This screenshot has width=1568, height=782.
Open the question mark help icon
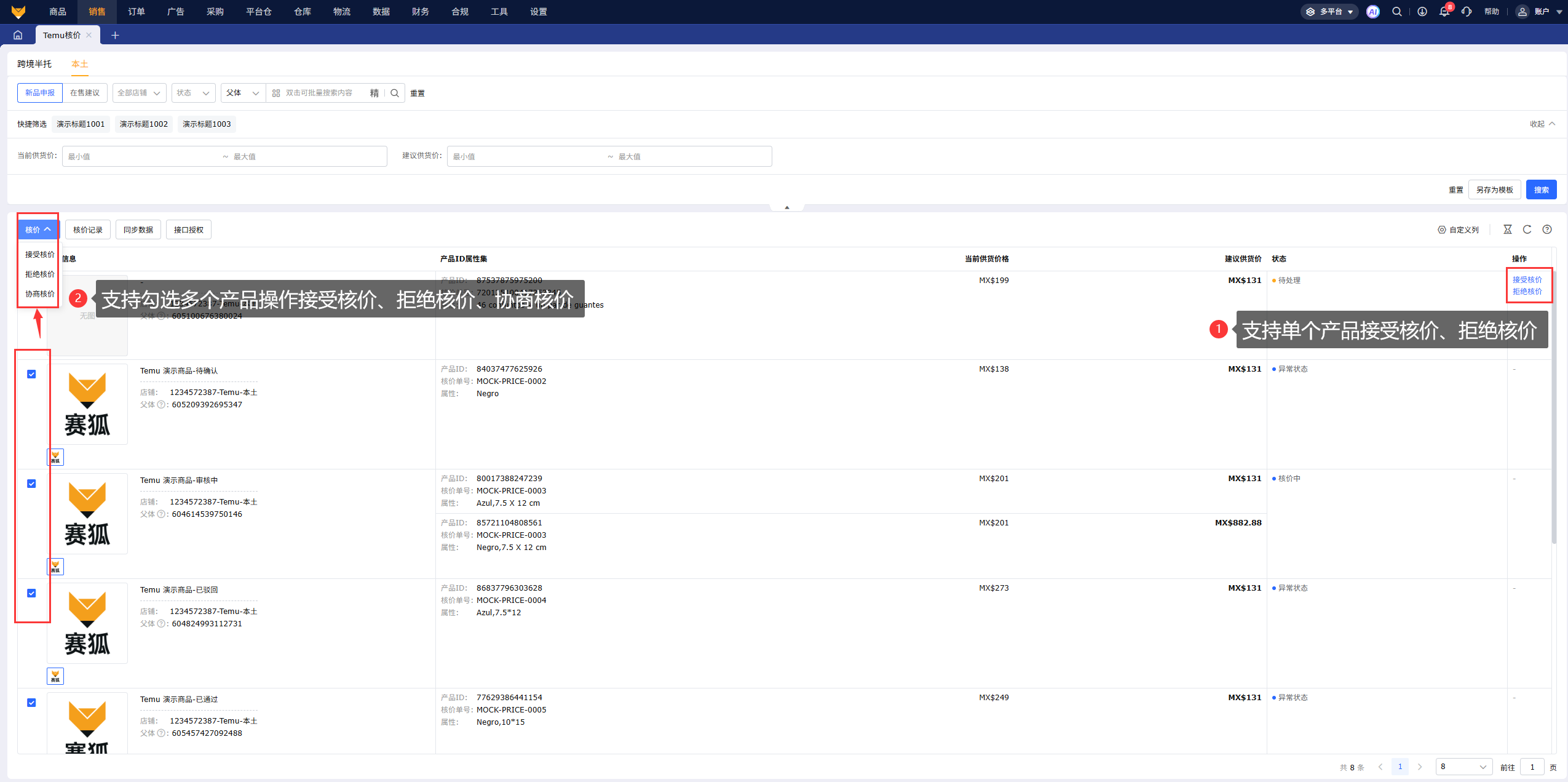pyautogui.click(x=1547, y=229)
